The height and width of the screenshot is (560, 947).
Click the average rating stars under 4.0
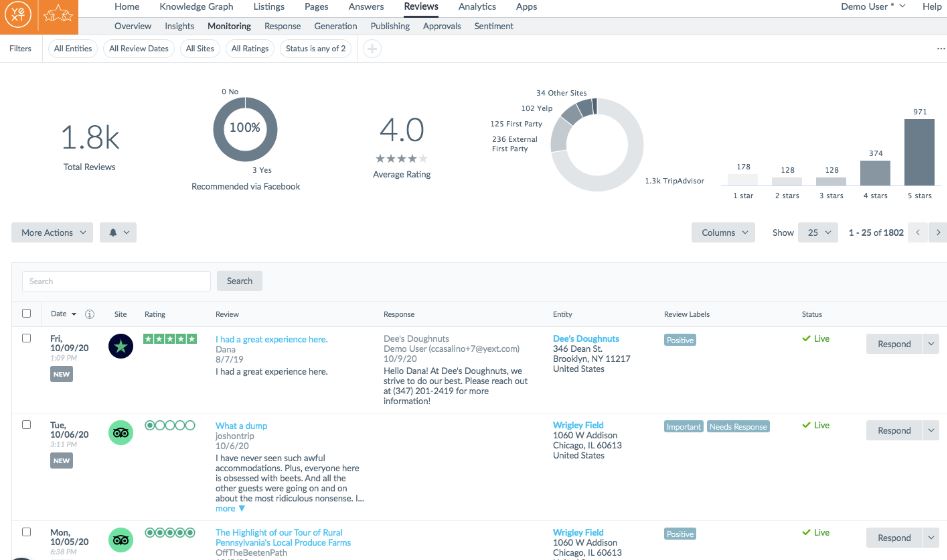click(x=402, y=159)
